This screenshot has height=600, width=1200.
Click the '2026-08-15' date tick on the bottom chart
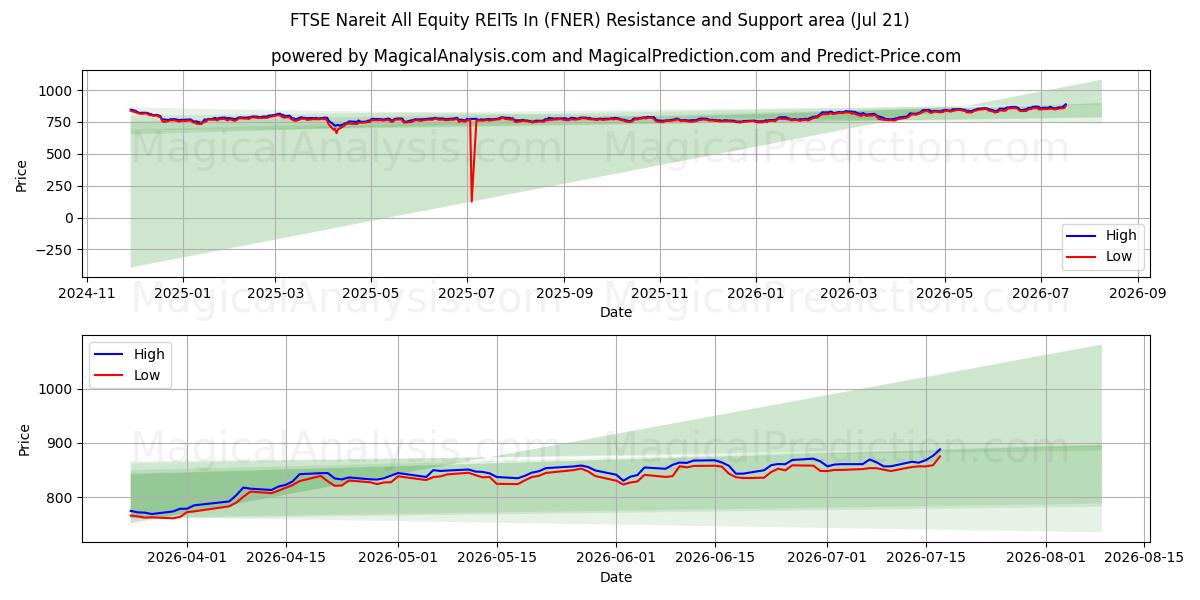click(x=1144, y=557)
